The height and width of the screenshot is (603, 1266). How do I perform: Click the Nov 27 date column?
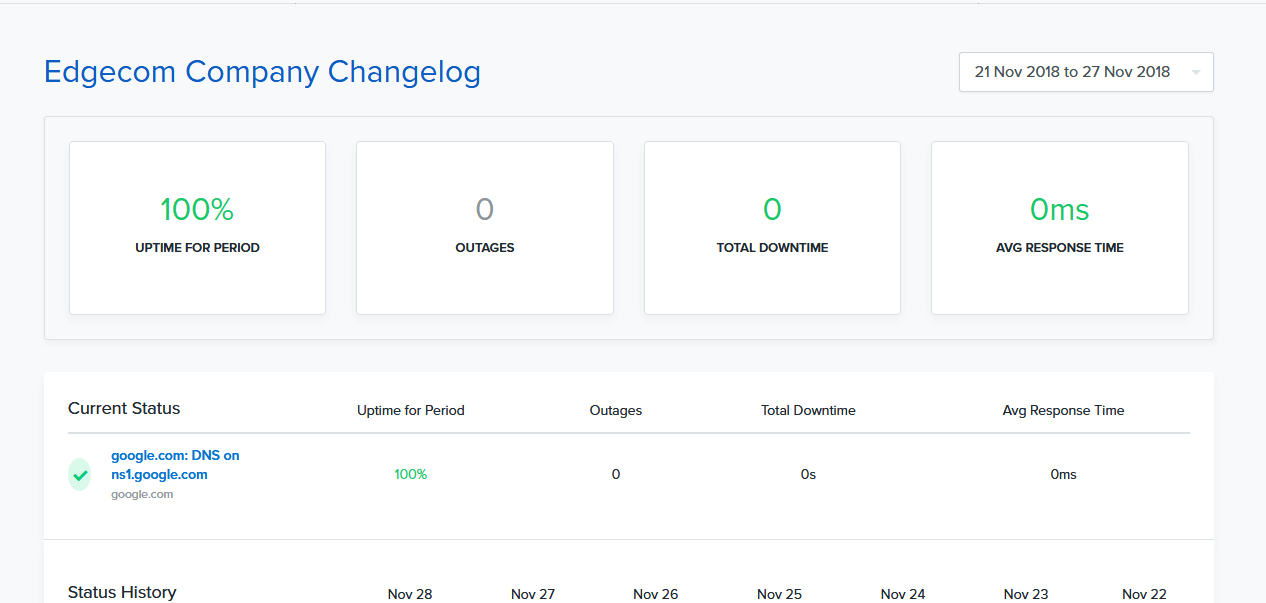click(533, 594)
